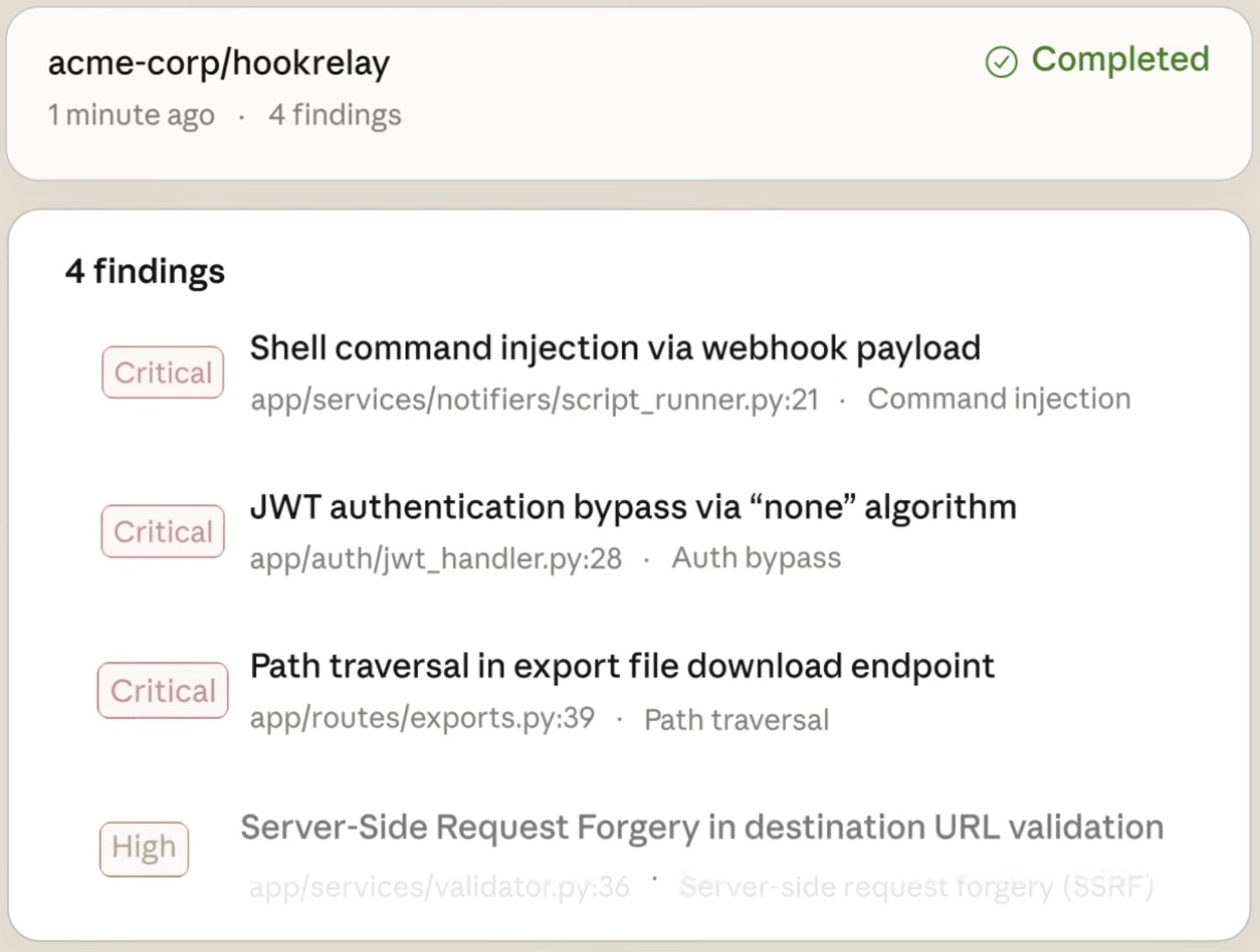Image resolution: width=1260 pixels, height=952 pixels.
Task: Click the Critical badge beside JWT authentication bypass
Action: pos(162,532)
